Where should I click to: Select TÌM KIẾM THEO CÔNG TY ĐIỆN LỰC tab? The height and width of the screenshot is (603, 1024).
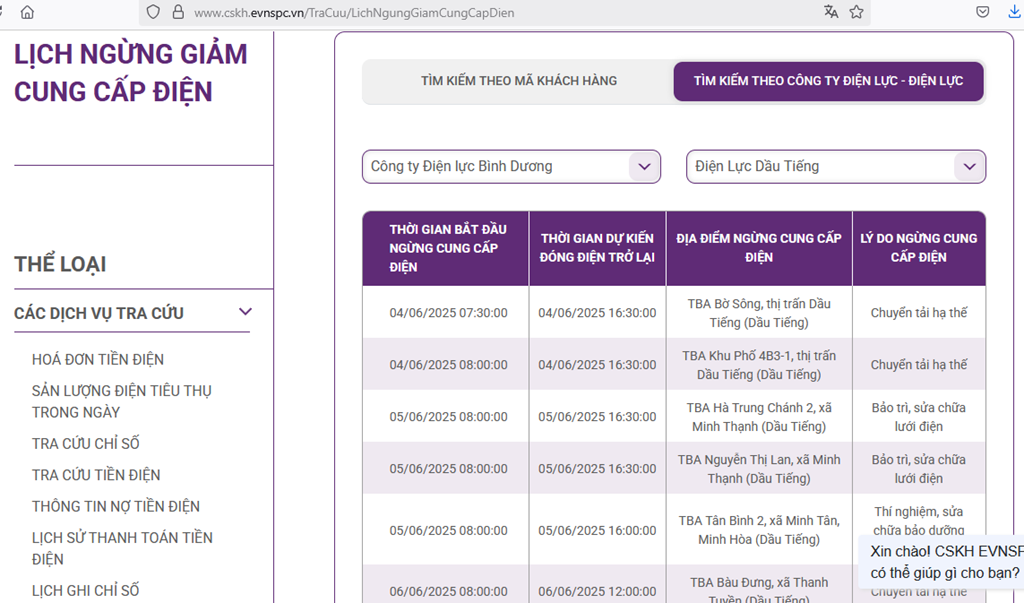828,81
